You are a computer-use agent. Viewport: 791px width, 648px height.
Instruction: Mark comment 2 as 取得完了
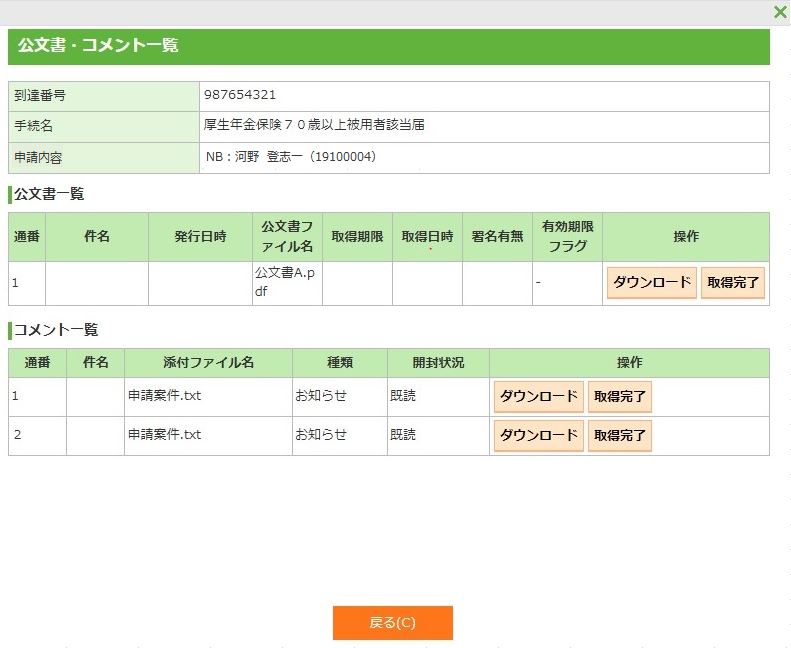tap(620, 436)
